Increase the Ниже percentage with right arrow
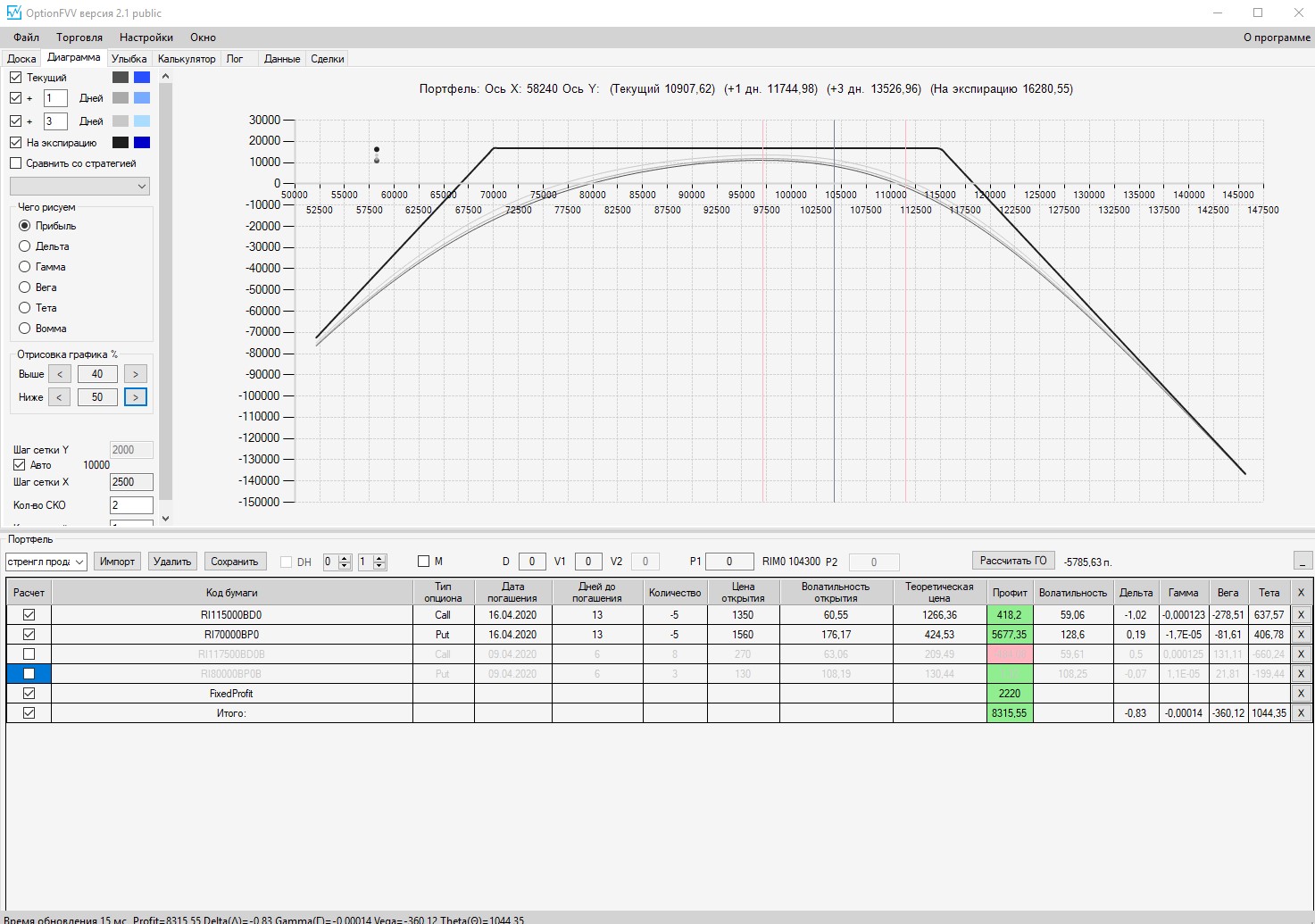The height and width of the screenshot is (924, 1315). [x=136, y=397]
